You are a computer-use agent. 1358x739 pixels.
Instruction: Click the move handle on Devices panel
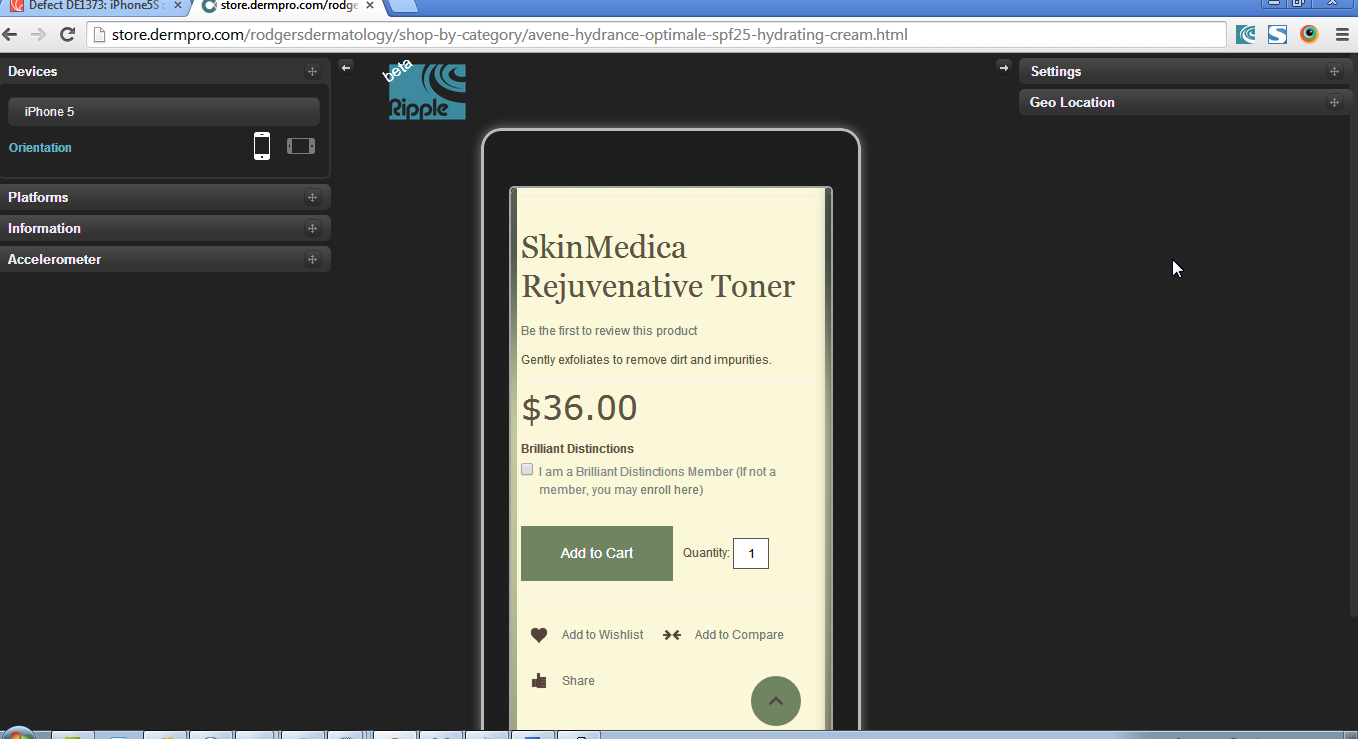312,71
